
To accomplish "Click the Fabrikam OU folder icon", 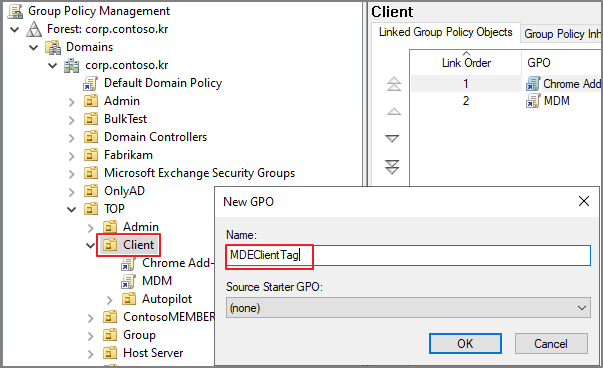I will point(91,155).
